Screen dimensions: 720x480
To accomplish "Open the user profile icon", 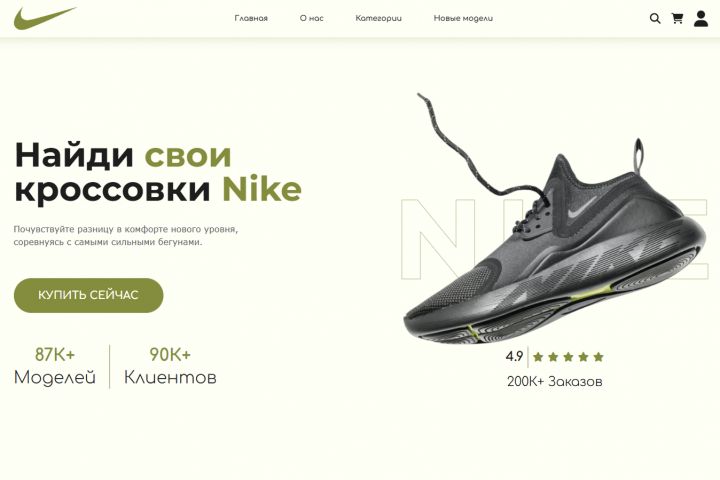I will (701, 19).
